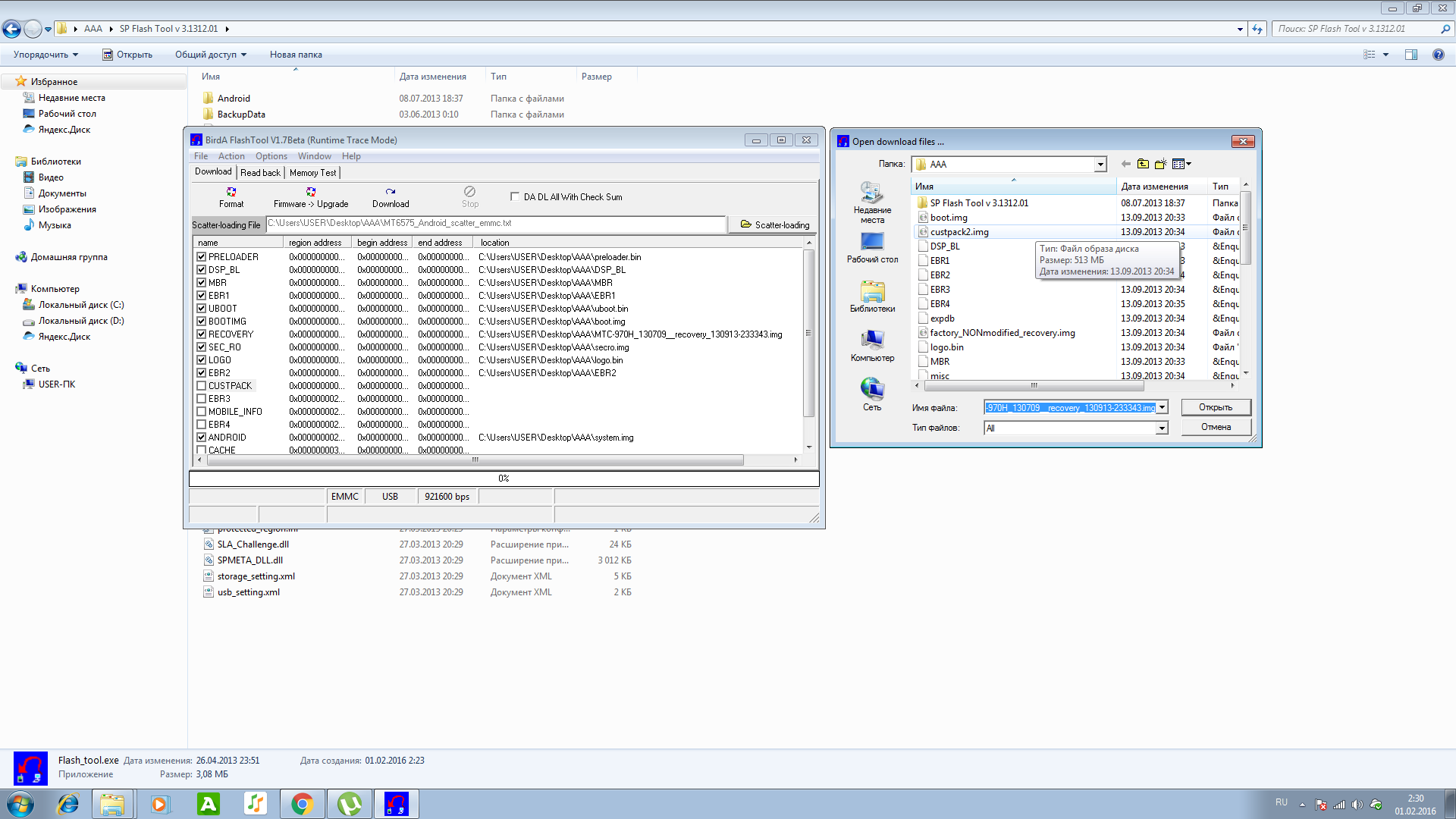The height and width of the screenshot is (819, 1456).
Task: Enable DA DL All With Check Sum
Action: click(x=515, y=196)
